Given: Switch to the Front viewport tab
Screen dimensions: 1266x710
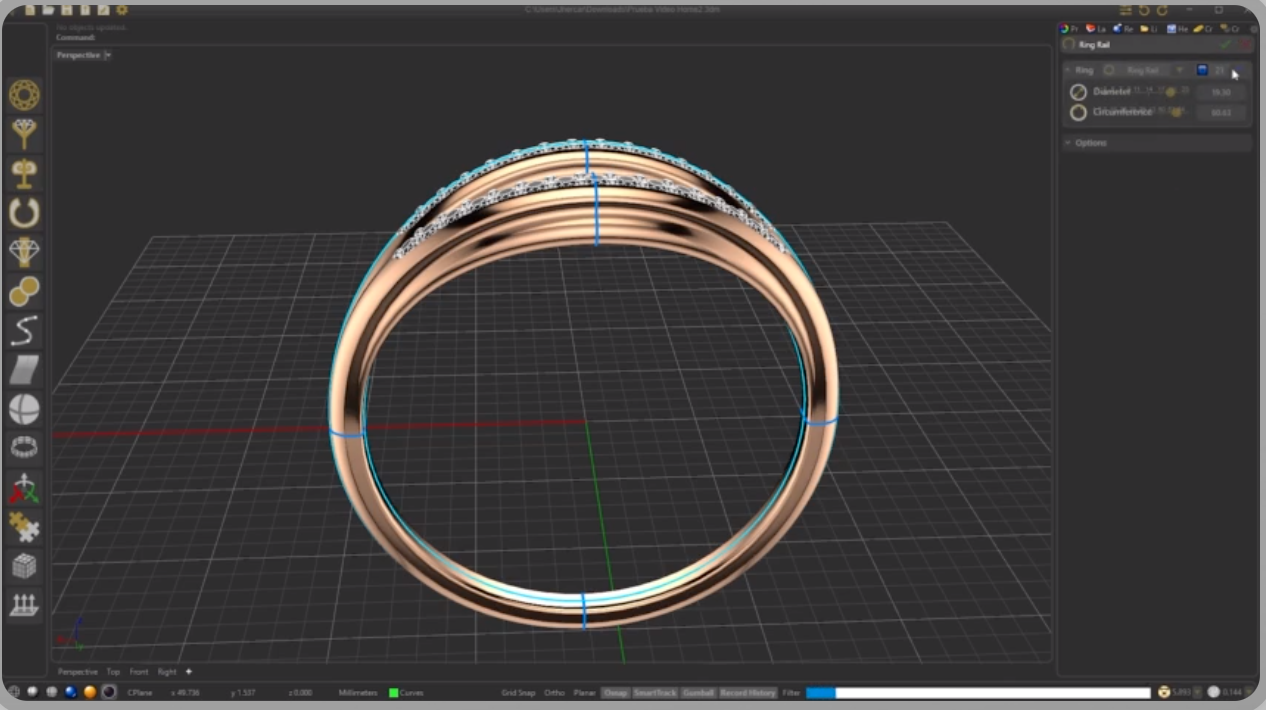Looking at the screenshot, I should pyautogui.click(x=139, y=672).
